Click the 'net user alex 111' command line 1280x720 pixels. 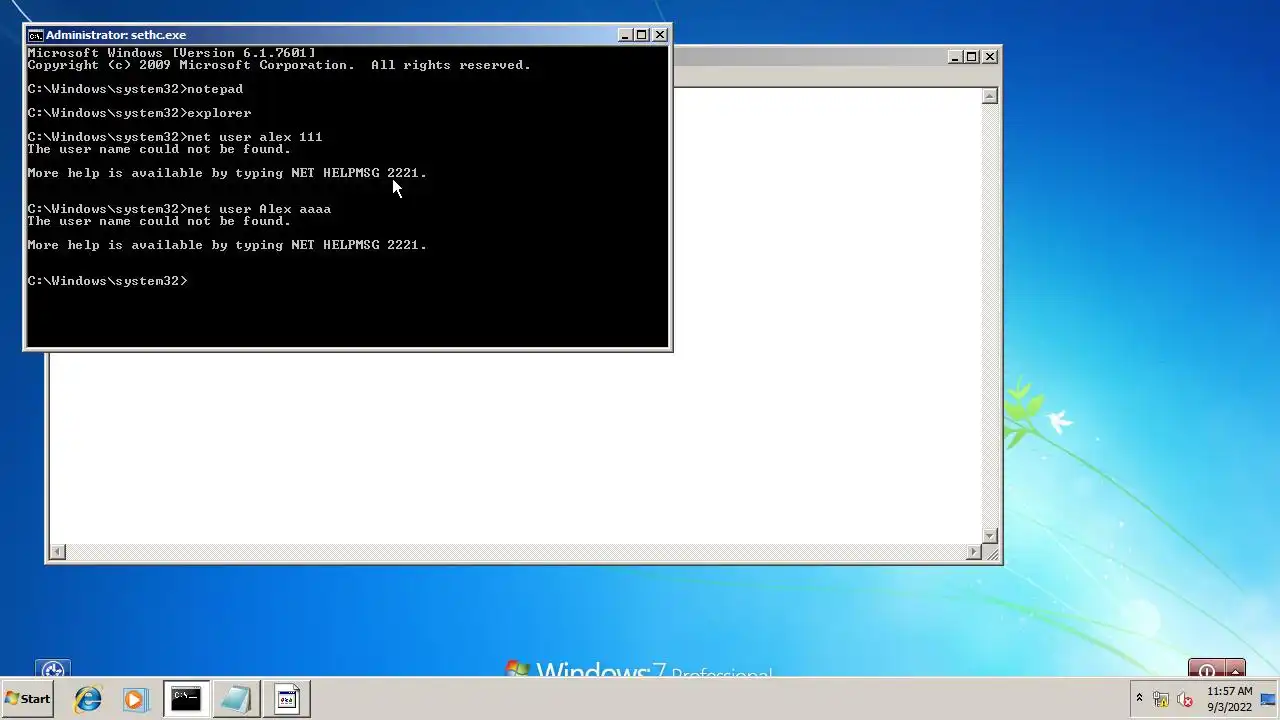pos(175,137)
